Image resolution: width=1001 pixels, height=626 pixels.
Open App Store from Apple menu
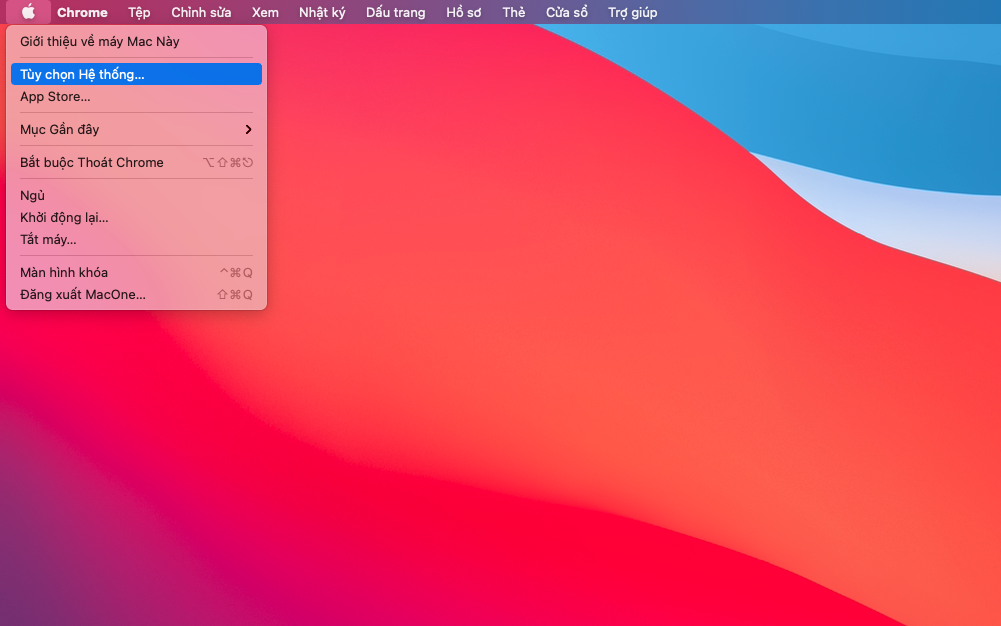click(136, 96)
